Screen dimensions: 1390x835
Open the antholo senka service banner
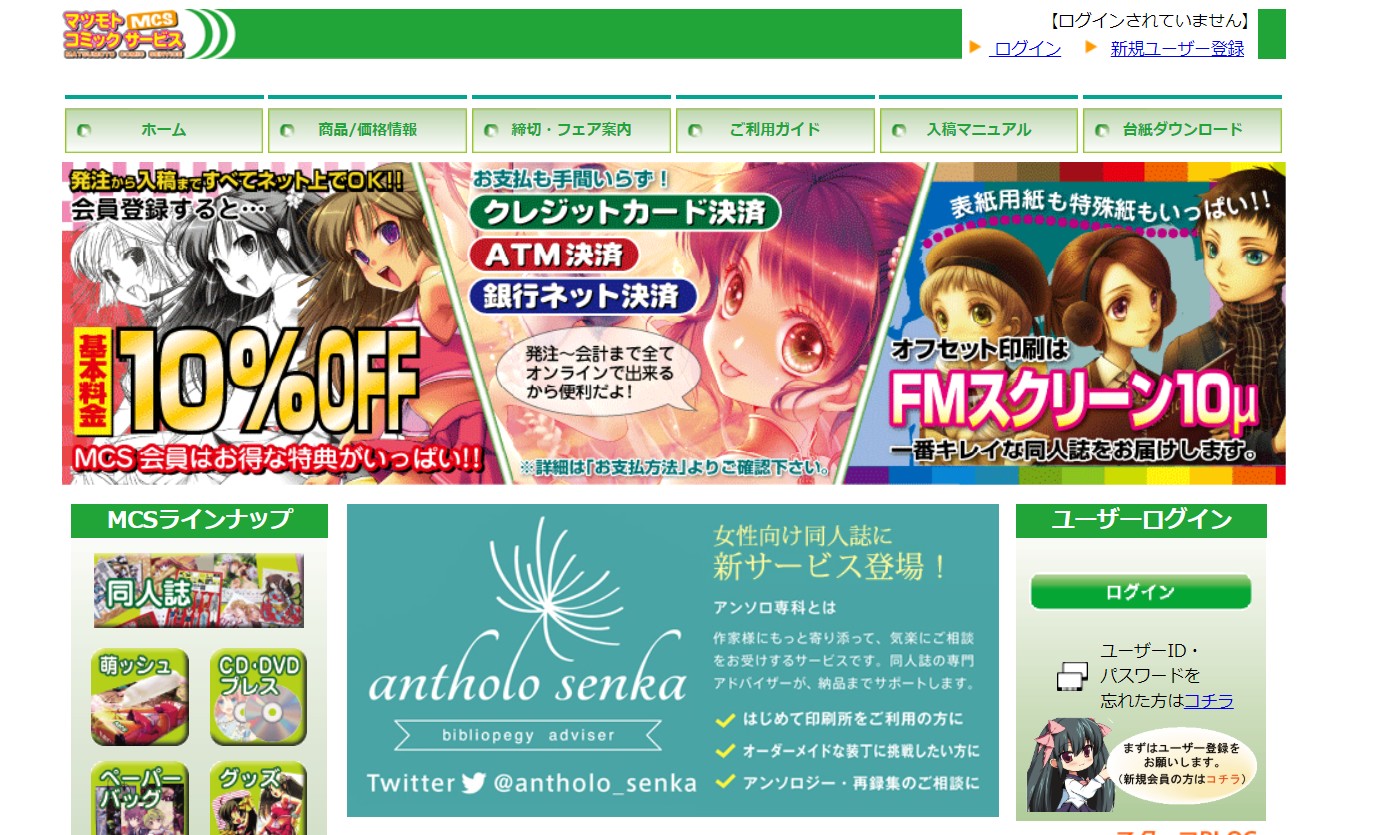pyautogui.click(x=673, y=660)
